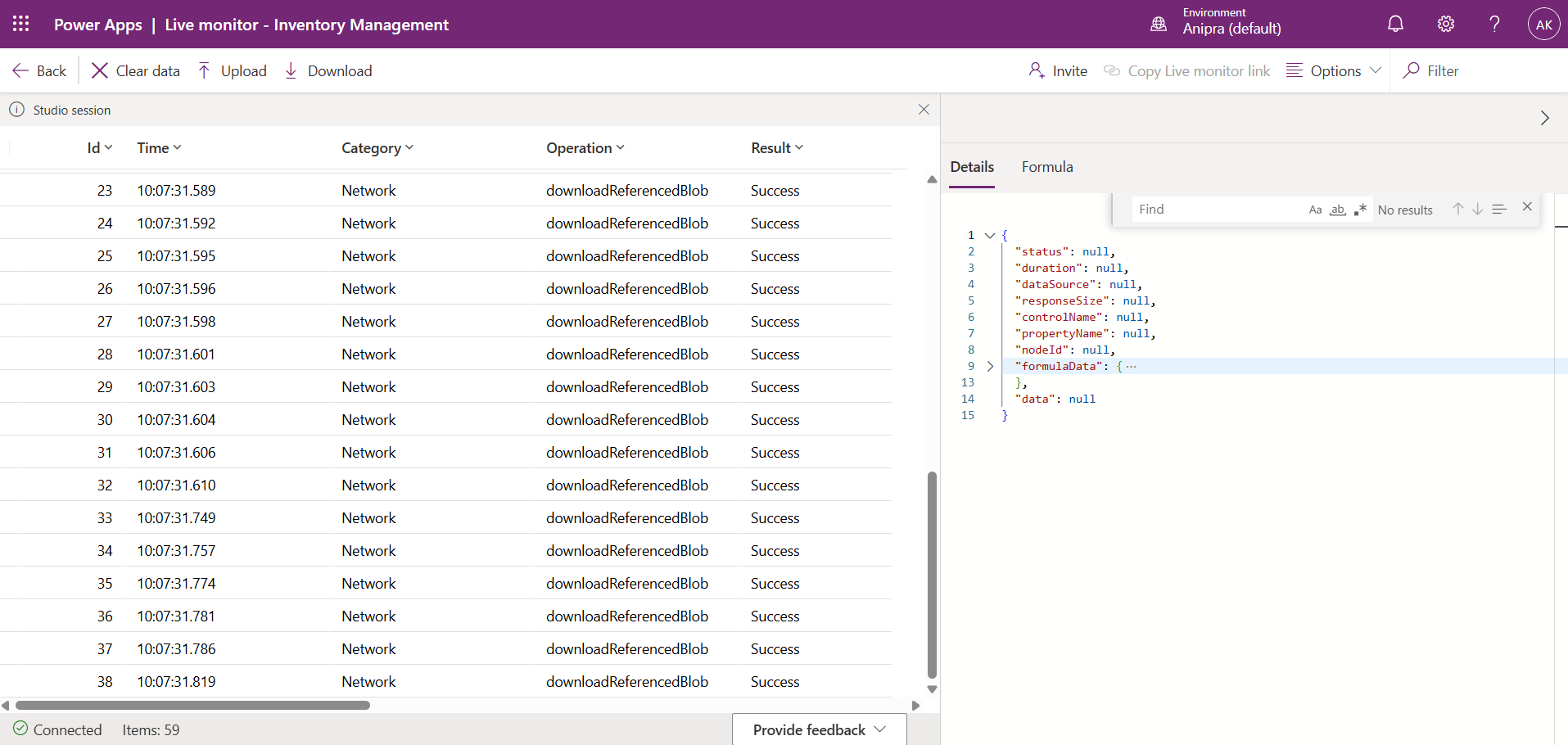Open the Id column sort menu
1568x745 pixels.
click(x=108, y=147)
